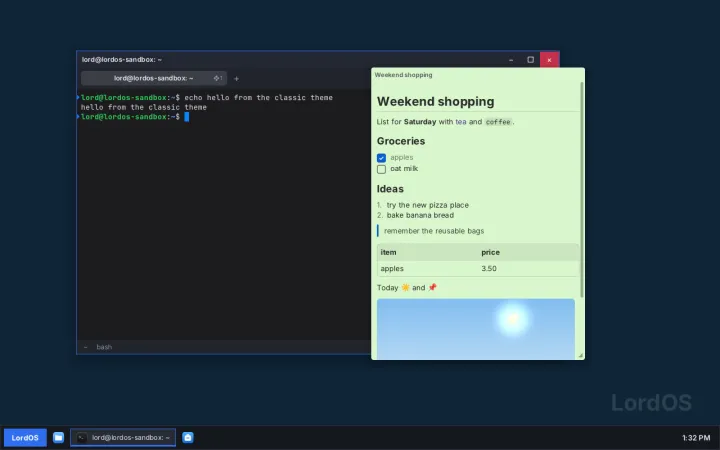This screenshot has height=450, width=720.
Task: Click the note's bottom-right corner grip
Action: click(x=580, y=355)
